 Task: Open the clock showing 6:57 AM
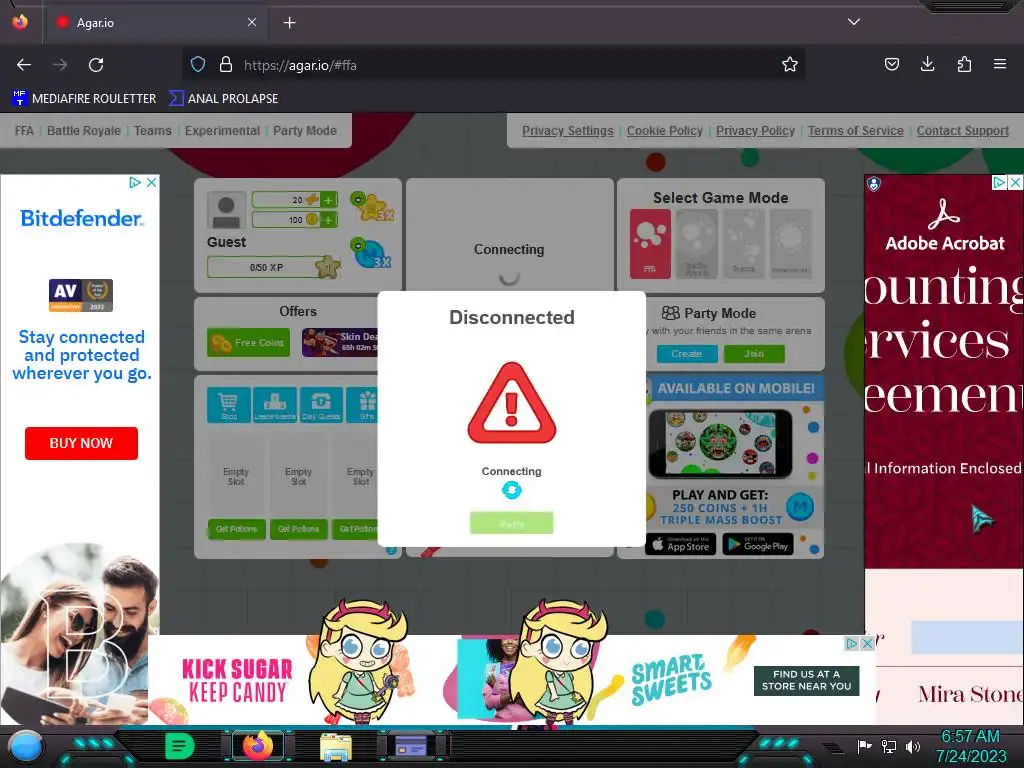click(971, 746)
